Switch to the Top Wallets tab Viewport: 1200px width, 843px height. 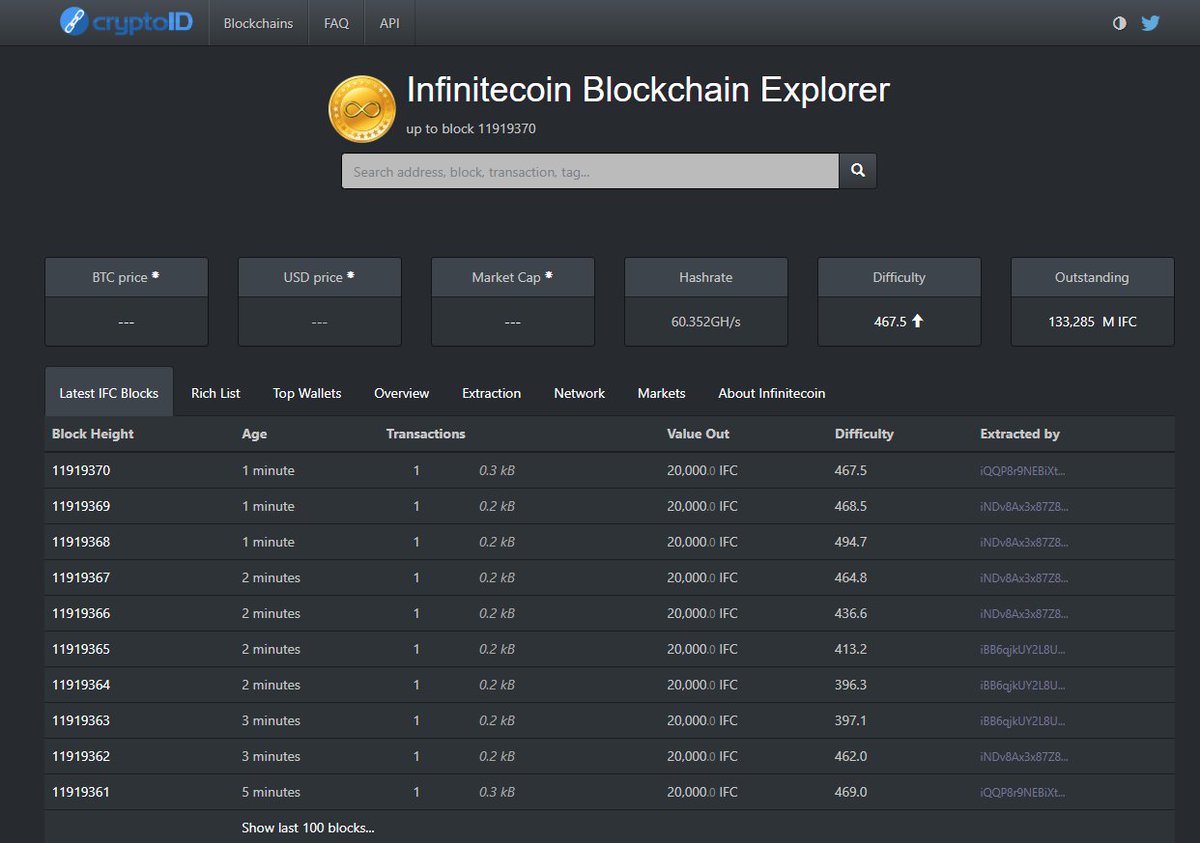(x=307, y=393)
